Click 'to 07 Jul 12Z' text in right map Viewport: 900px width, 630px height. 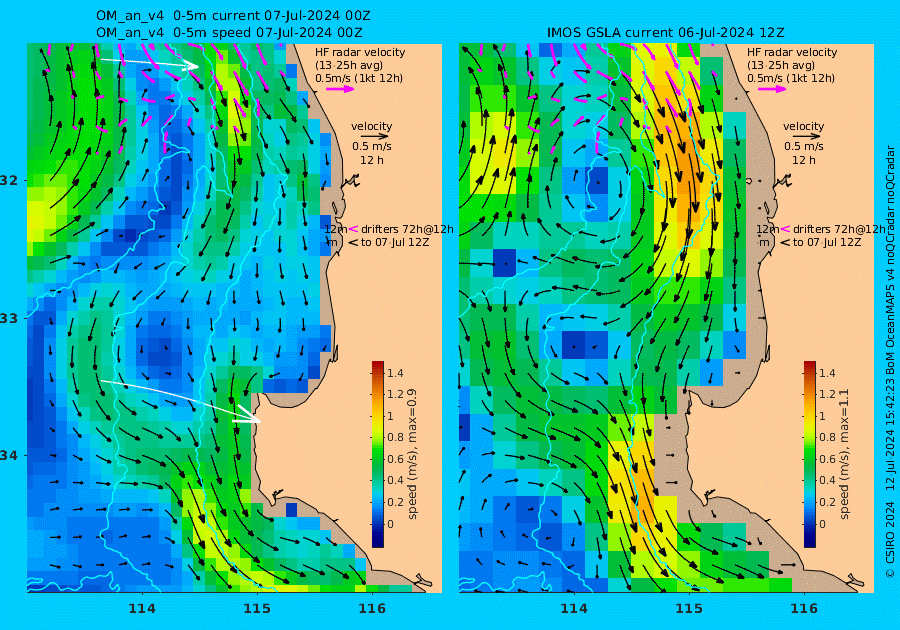[x=827, y=242]
